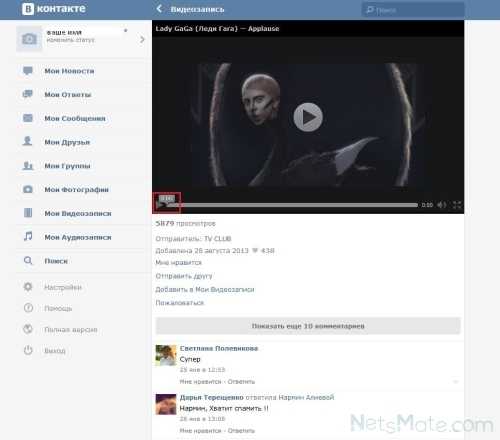
Task: Click the Мои Видеозаписи film icon
Action: point(28,213)
